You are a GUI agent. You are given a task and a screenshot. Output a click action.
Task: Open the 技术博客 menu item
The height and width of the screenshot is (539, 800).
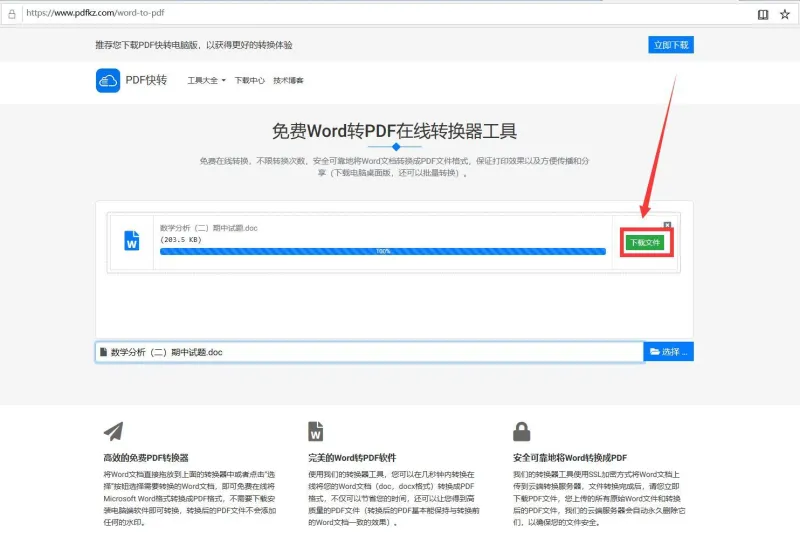288,80
